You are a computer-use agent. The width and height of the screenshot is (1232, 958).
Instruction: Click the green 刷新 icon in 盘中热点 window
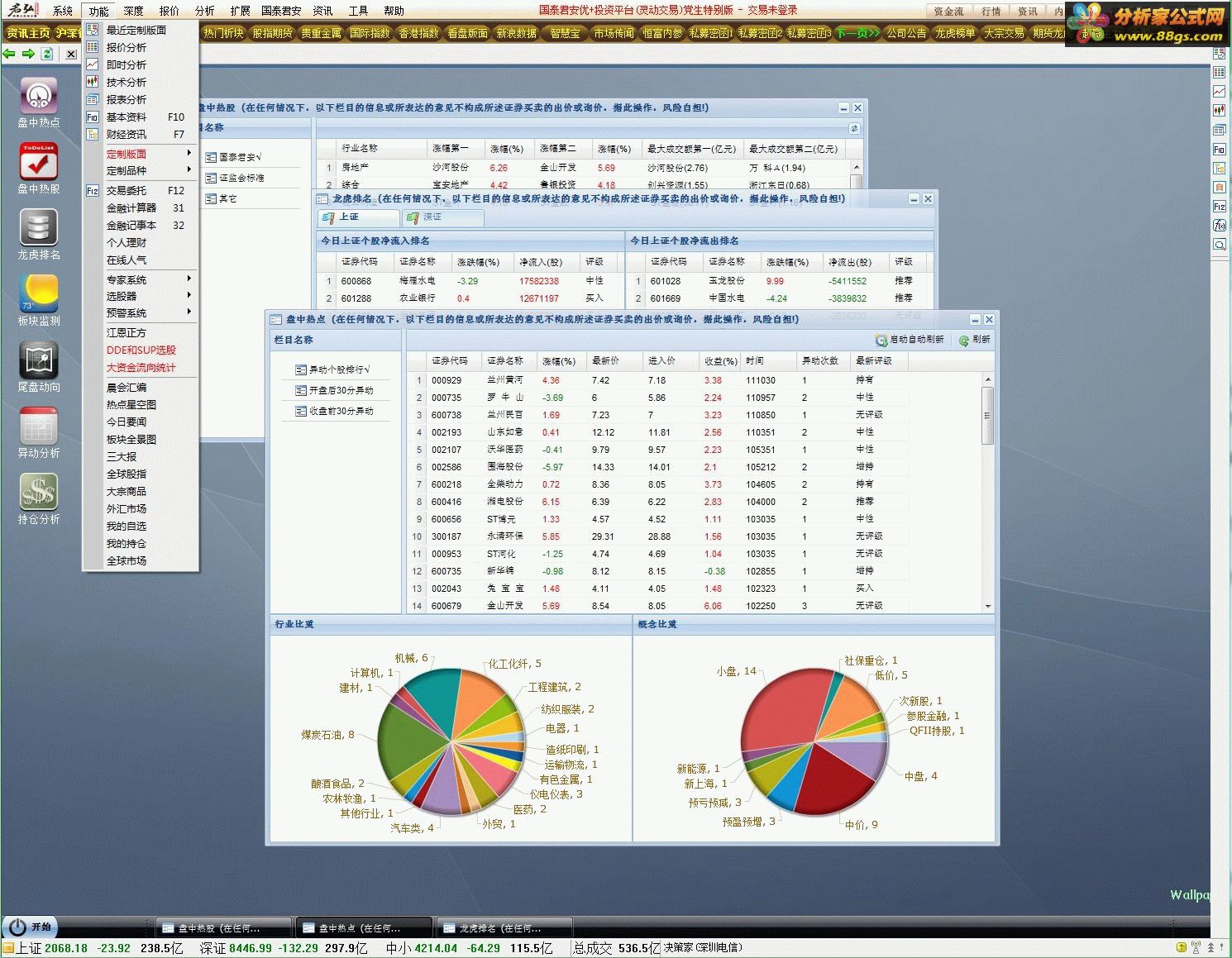click(x=964, y=340)
